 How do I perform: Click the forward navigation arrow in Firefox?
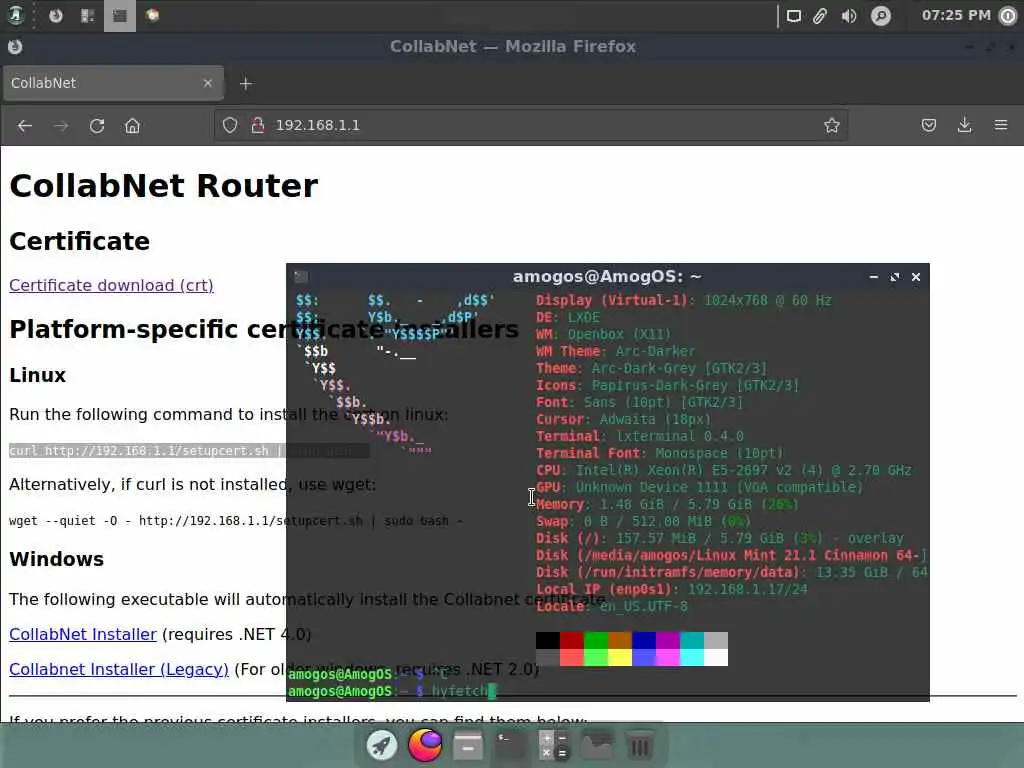pos(61,125)
